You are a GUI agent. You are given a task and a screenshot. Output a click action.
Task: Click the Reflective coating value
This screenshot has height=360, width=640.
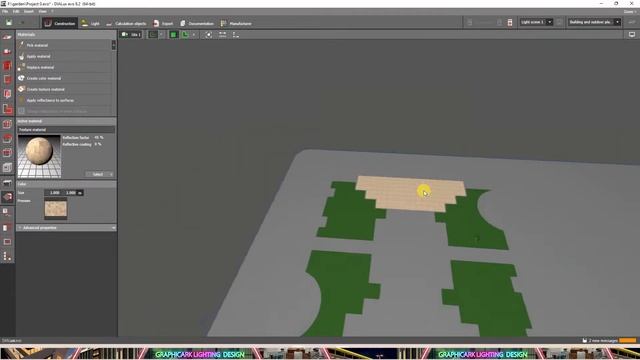[98, 144]
